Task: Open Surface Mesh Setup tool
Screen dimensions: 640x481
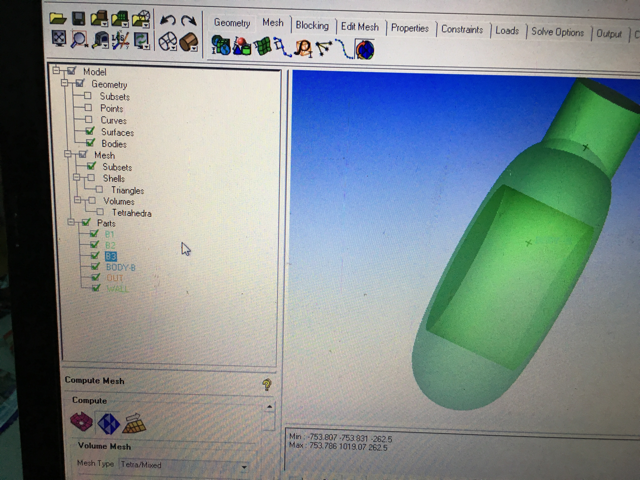Action: (262, 47)
